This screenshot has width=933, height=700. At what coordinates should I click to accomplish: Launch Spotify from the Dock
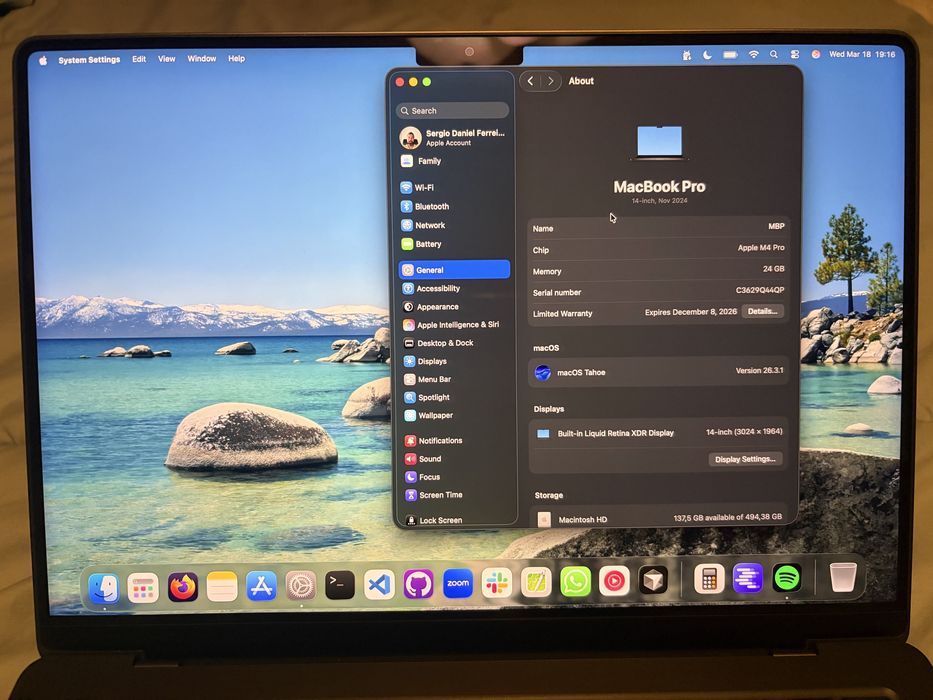click(787, 577)
